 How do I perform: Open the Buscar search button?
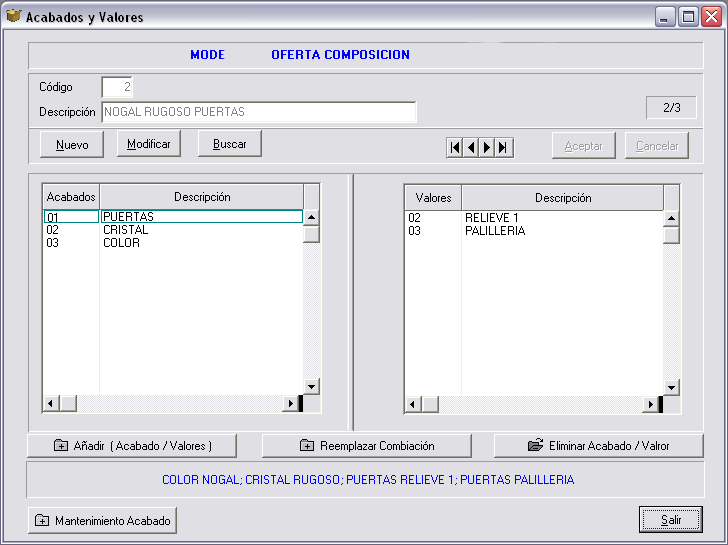[x=230, y=144]
